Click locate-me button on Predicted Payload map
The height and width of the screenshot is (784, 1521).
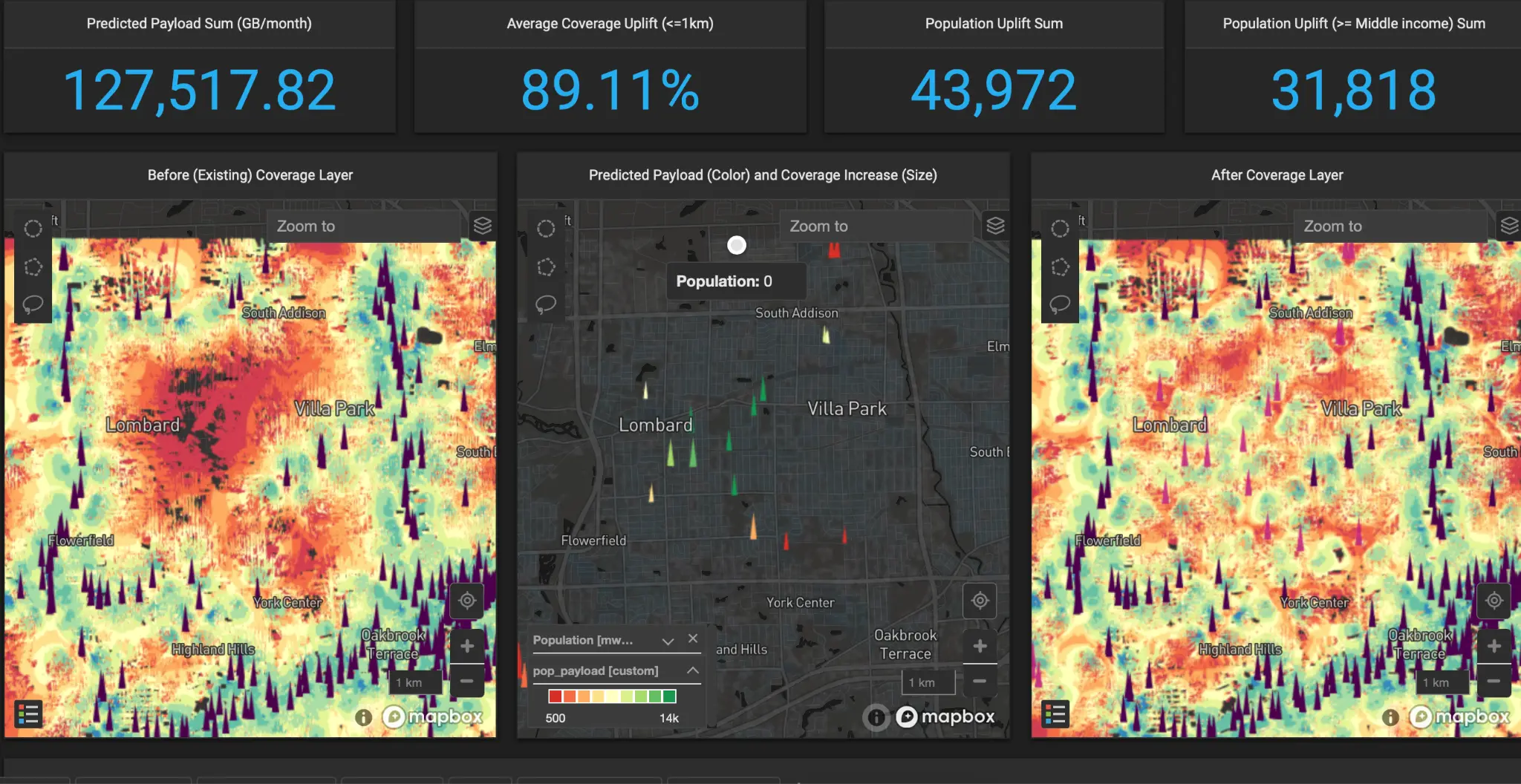pos(980,601)
